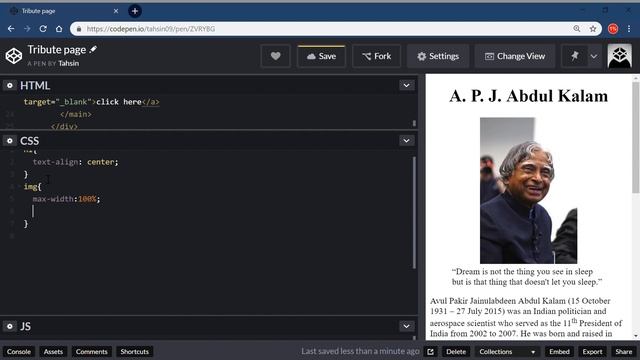Screen dimensions: 640x360
Task: Click the 'Last saved less than a minute ago' status
Action: pyautogui.click(x=360, y=351)
